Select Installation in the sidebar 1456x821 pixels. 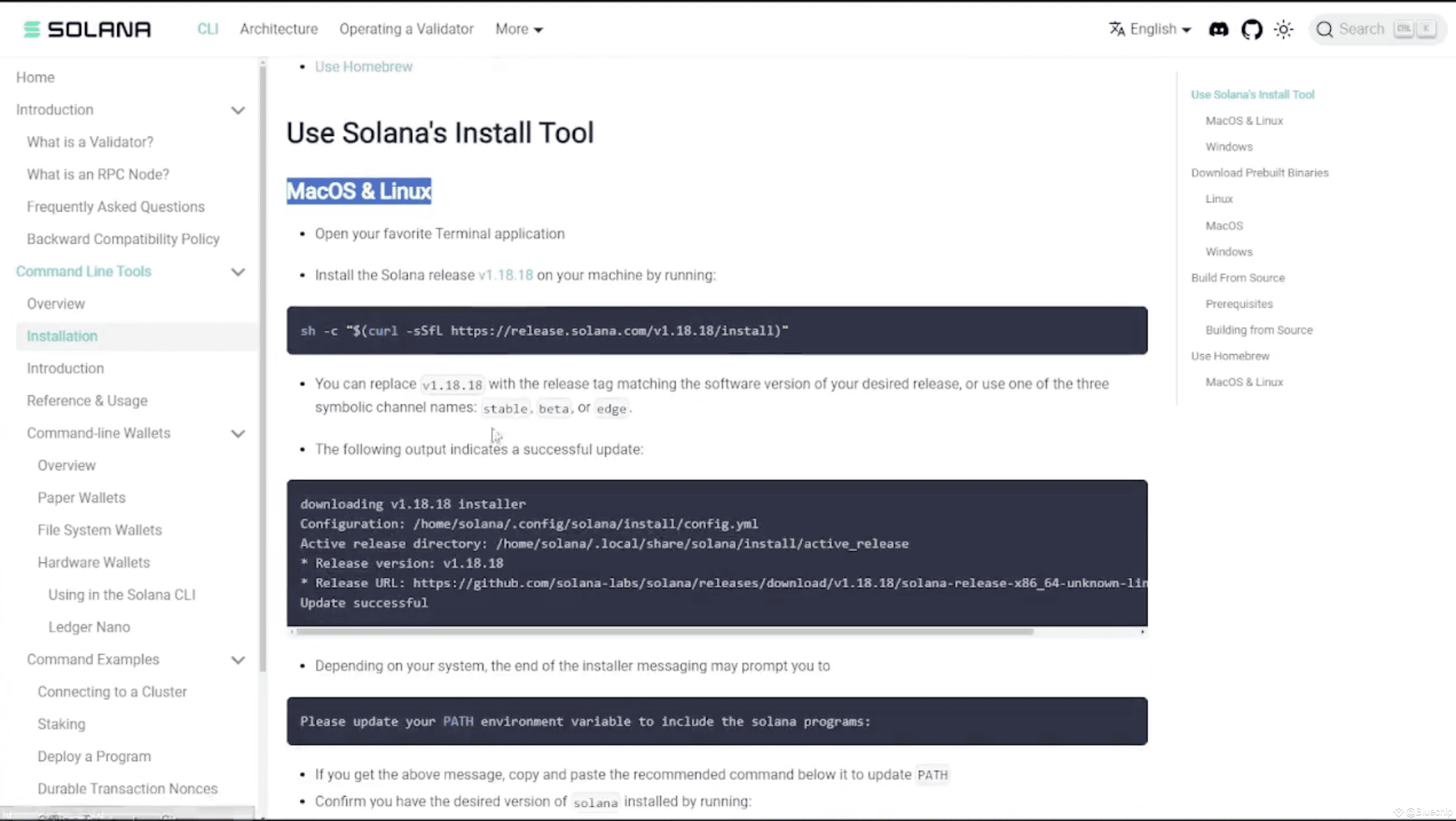pos(62,336)
